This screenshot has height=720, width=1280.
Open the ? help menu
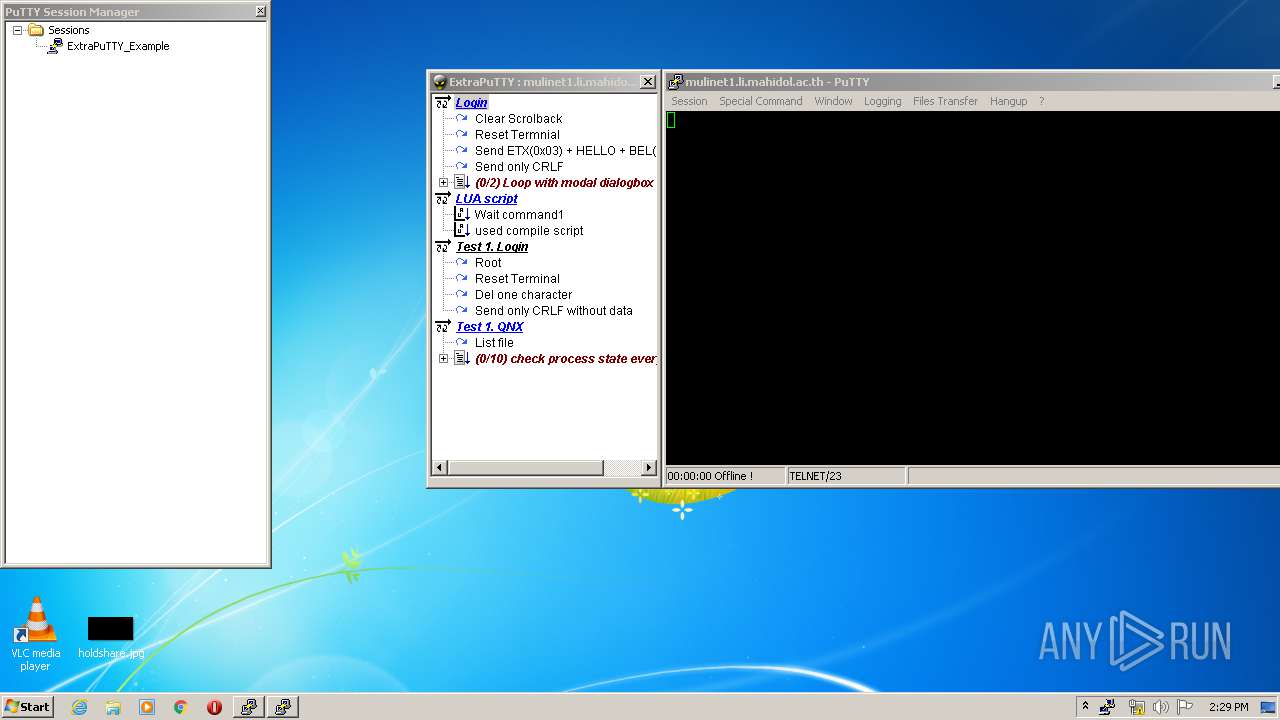pos(1041,101)
